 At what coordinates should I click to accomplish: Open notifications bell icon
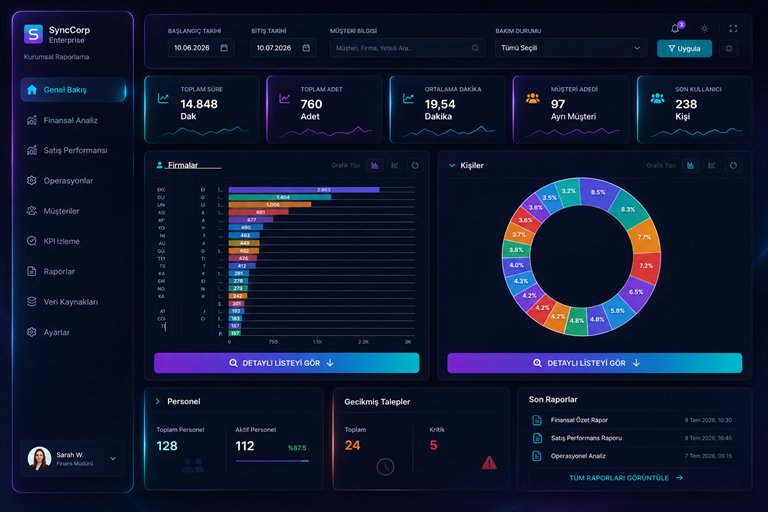[x=675, y=28]
